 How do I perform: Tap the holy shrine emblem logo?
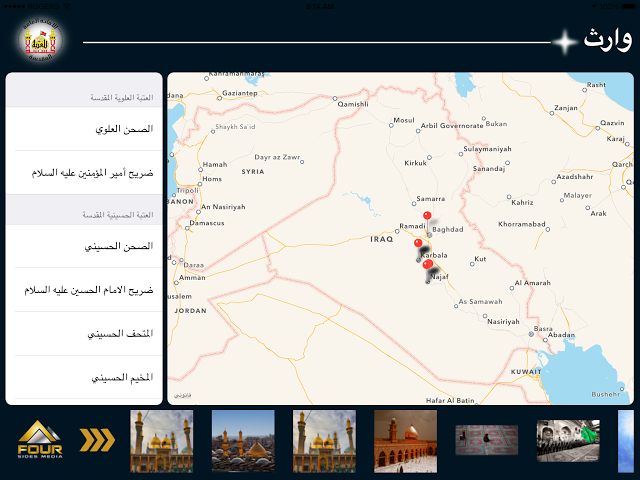click(40, 40)
